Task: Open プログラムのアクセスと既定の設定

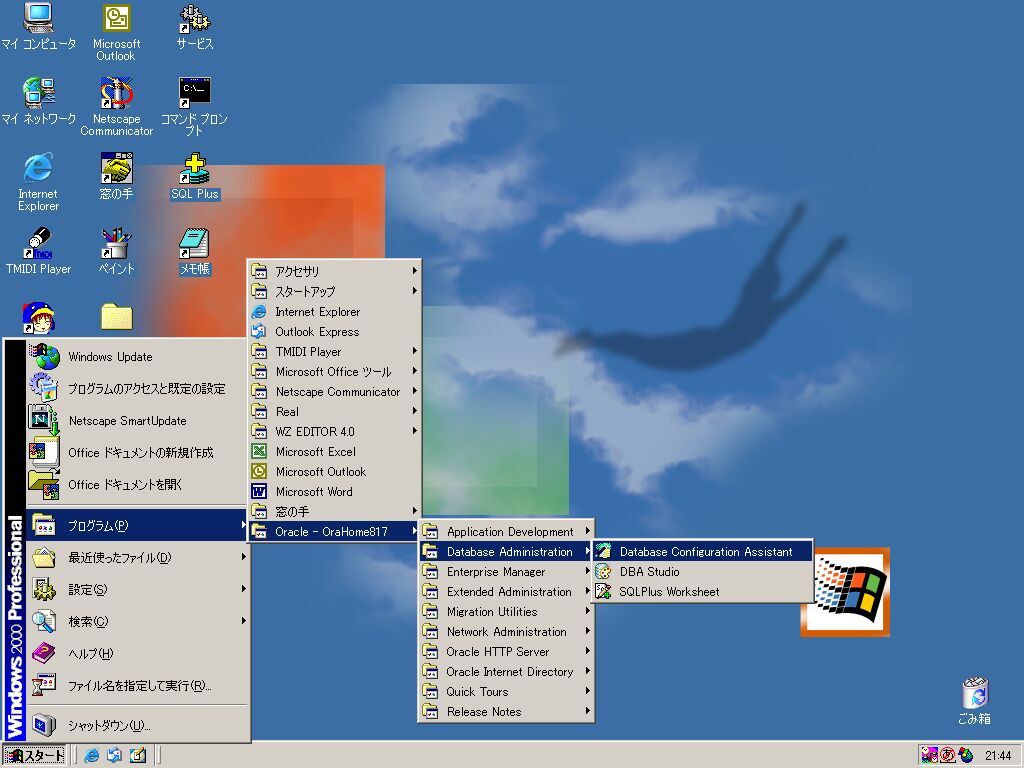Action: pos(136,389)
